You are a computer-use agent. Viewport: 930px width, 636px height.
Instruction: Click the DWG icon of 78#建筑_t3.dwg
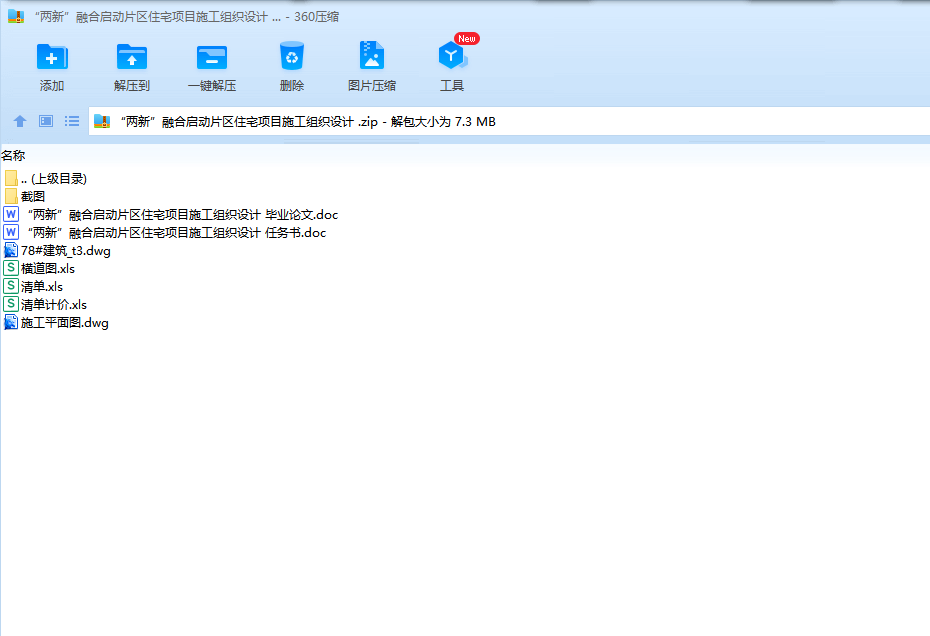click(x=11, y=250)
